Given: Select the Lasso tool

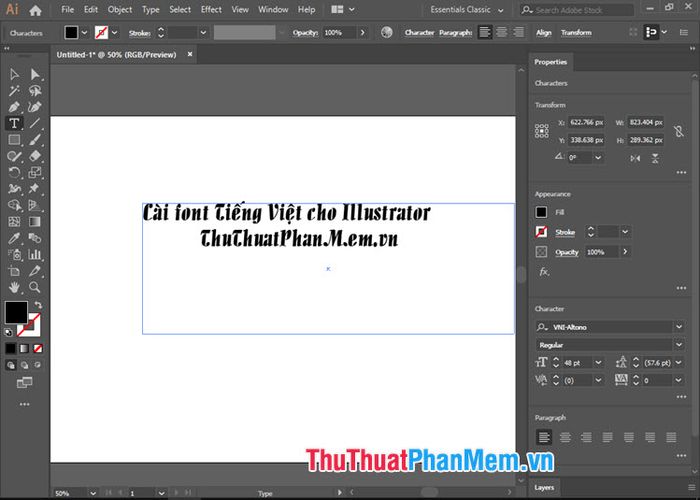Looking at the screenshot, I should [x=35, y=91].
